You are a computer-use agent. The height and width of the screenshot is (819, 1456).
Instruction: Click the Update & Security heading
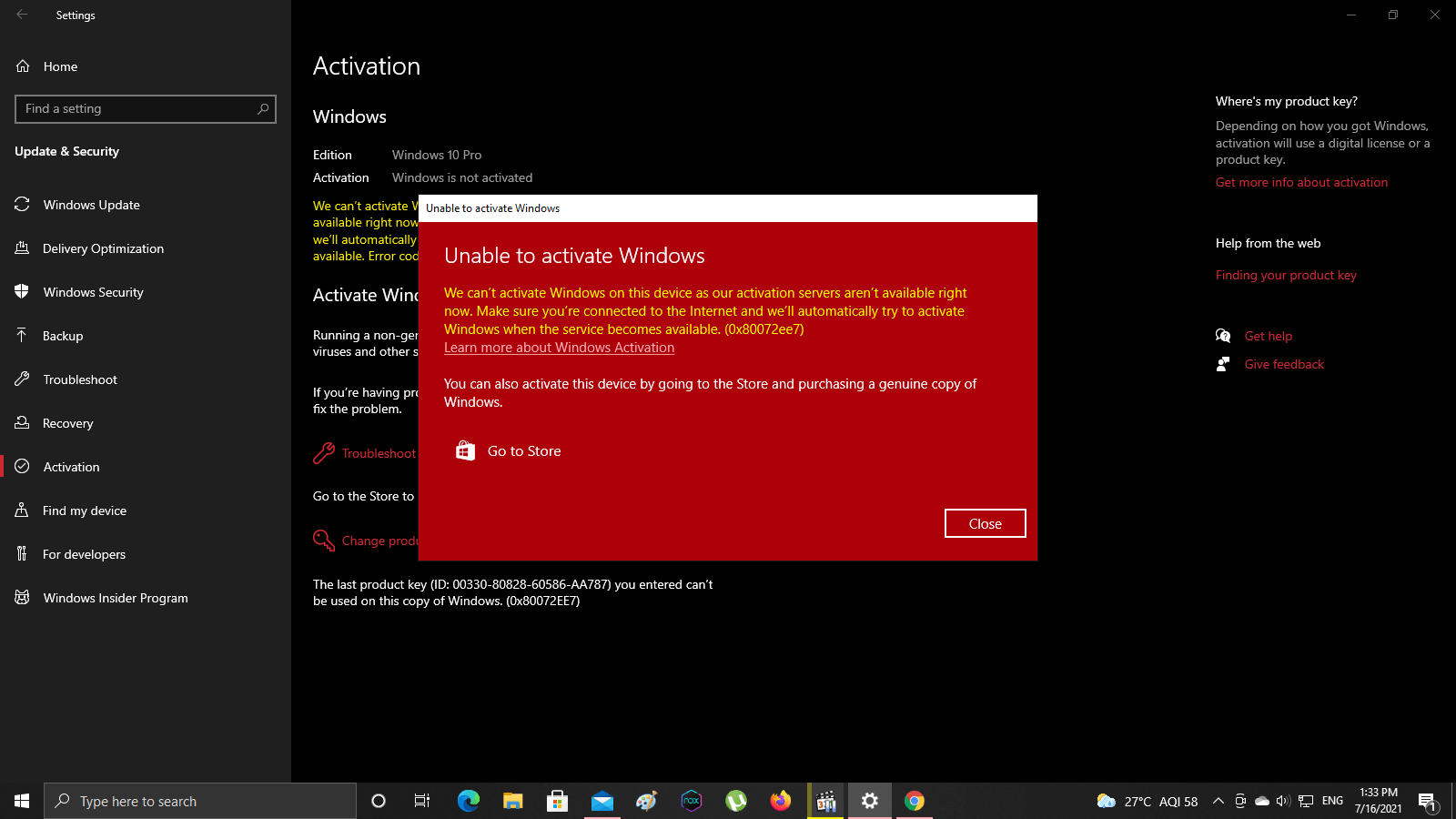click(x=66, y=151)
